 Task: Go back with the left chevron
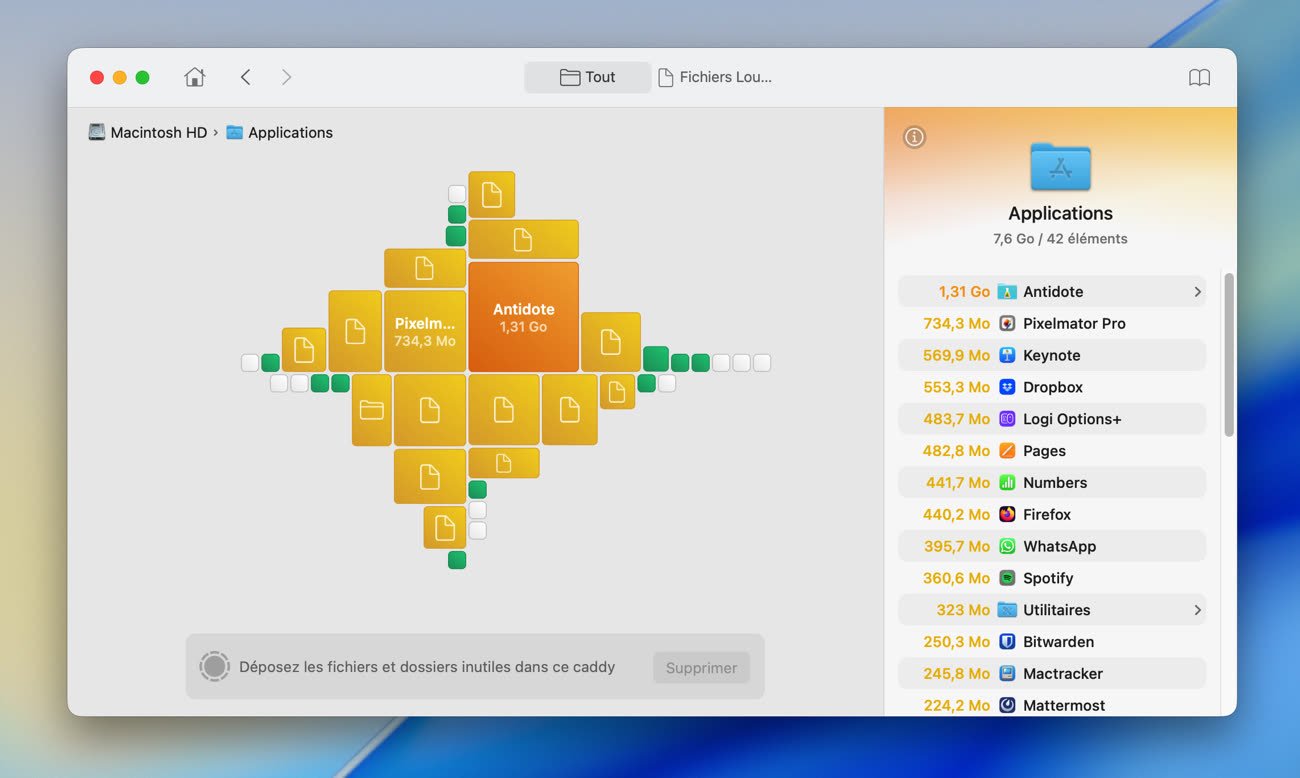pos(245,77)
